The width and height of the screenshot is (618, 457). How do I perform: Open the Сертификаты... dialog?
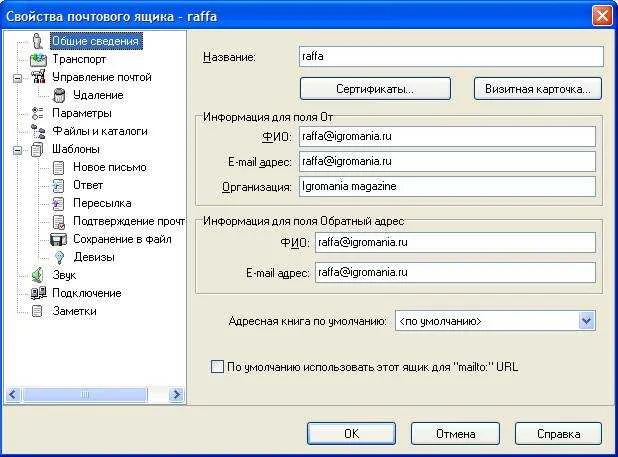375,89
